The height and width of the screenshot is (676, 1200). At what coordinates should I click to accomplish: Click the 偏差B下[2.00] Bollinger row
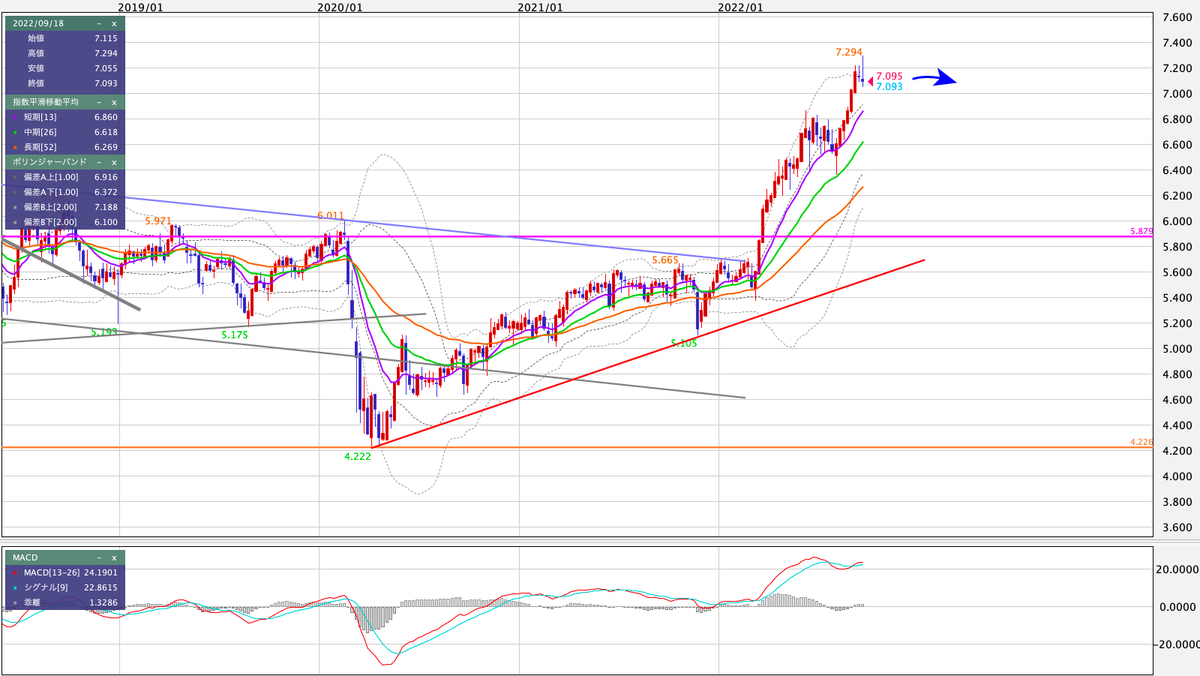64,222
